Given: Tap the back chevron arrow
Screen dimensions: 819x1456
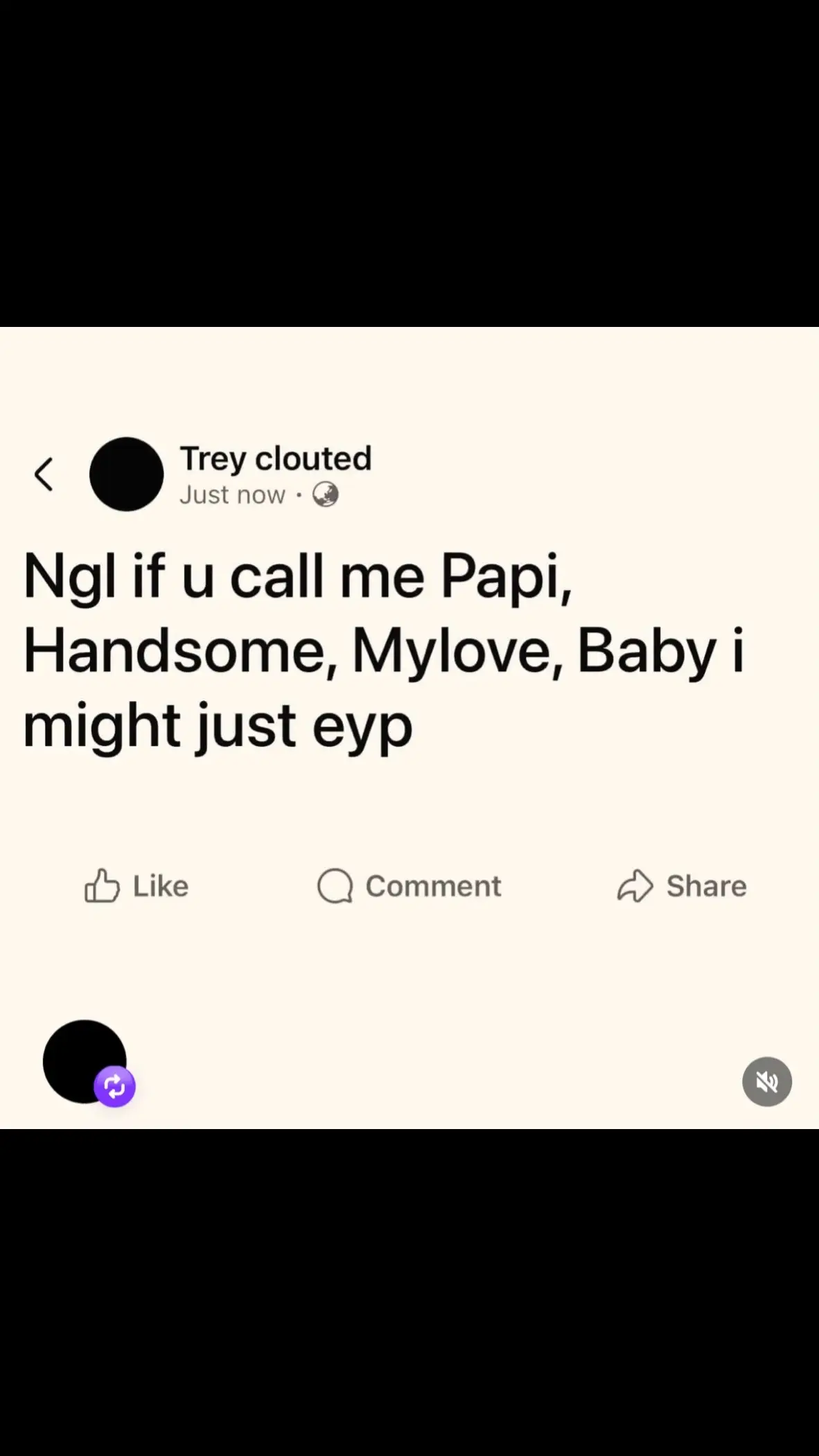Looking at the screenshot, I should [44, 474].
